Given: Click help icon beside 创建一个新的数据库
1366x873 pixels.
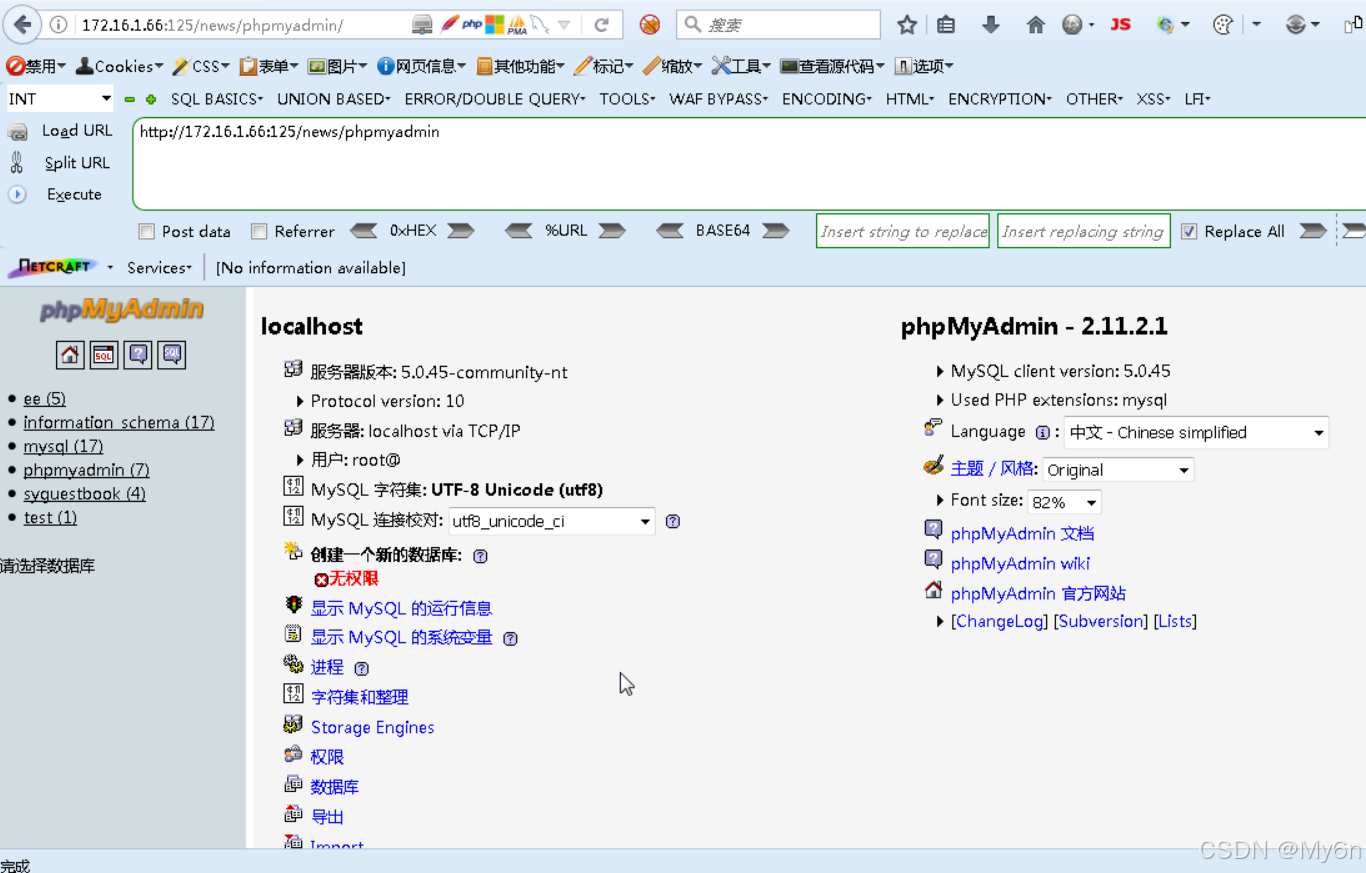Looking at the screenshot, I should coord(480,556).
